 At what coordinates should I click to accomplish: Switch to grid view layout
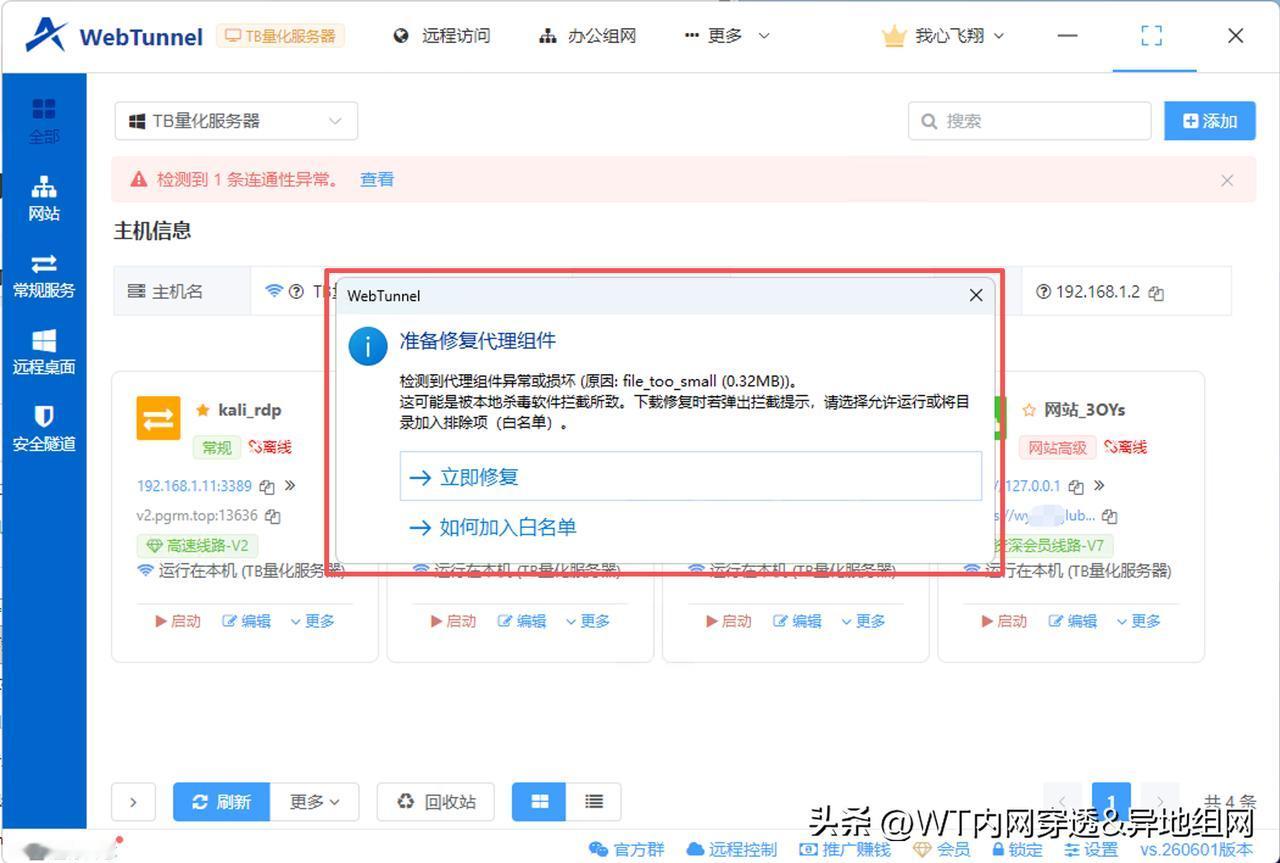coord(540,801)
